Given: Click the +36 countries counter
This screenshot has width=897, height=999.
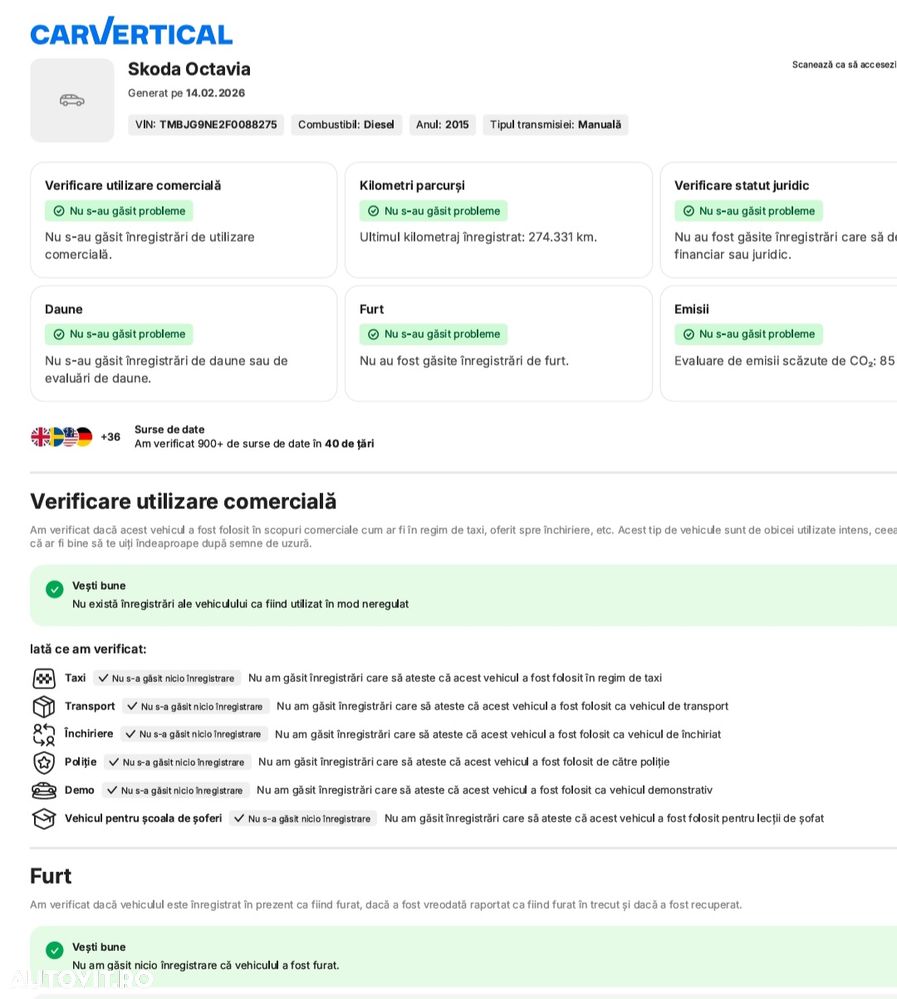Looking at the screenshot, I should pos(110,437).
